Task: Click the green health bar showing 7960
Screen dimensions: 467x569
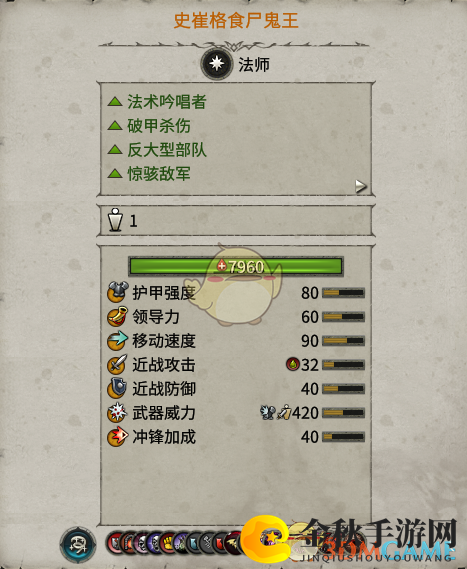Action: 236,267
